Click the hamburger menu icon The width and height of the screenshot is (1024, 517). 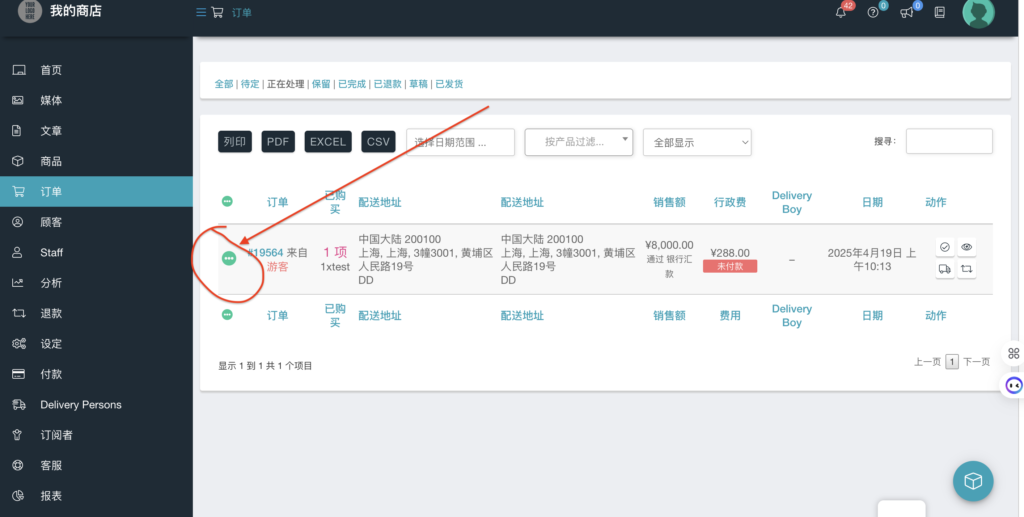point(201,13)
